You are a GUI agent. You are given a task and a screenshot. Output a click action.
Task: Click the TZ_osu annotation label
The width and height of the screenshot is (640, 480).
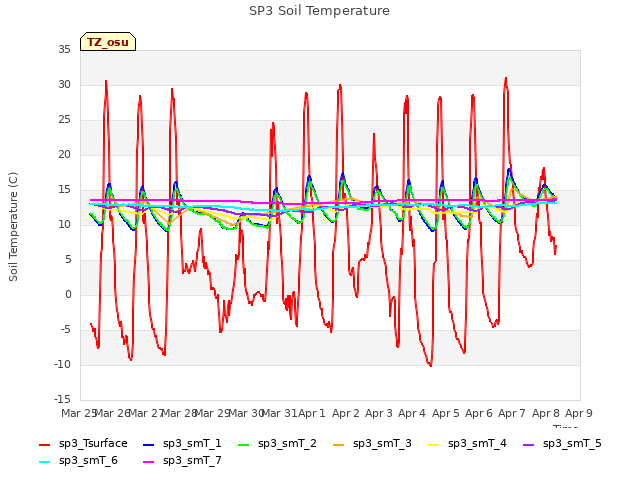[x=108, y=42]
